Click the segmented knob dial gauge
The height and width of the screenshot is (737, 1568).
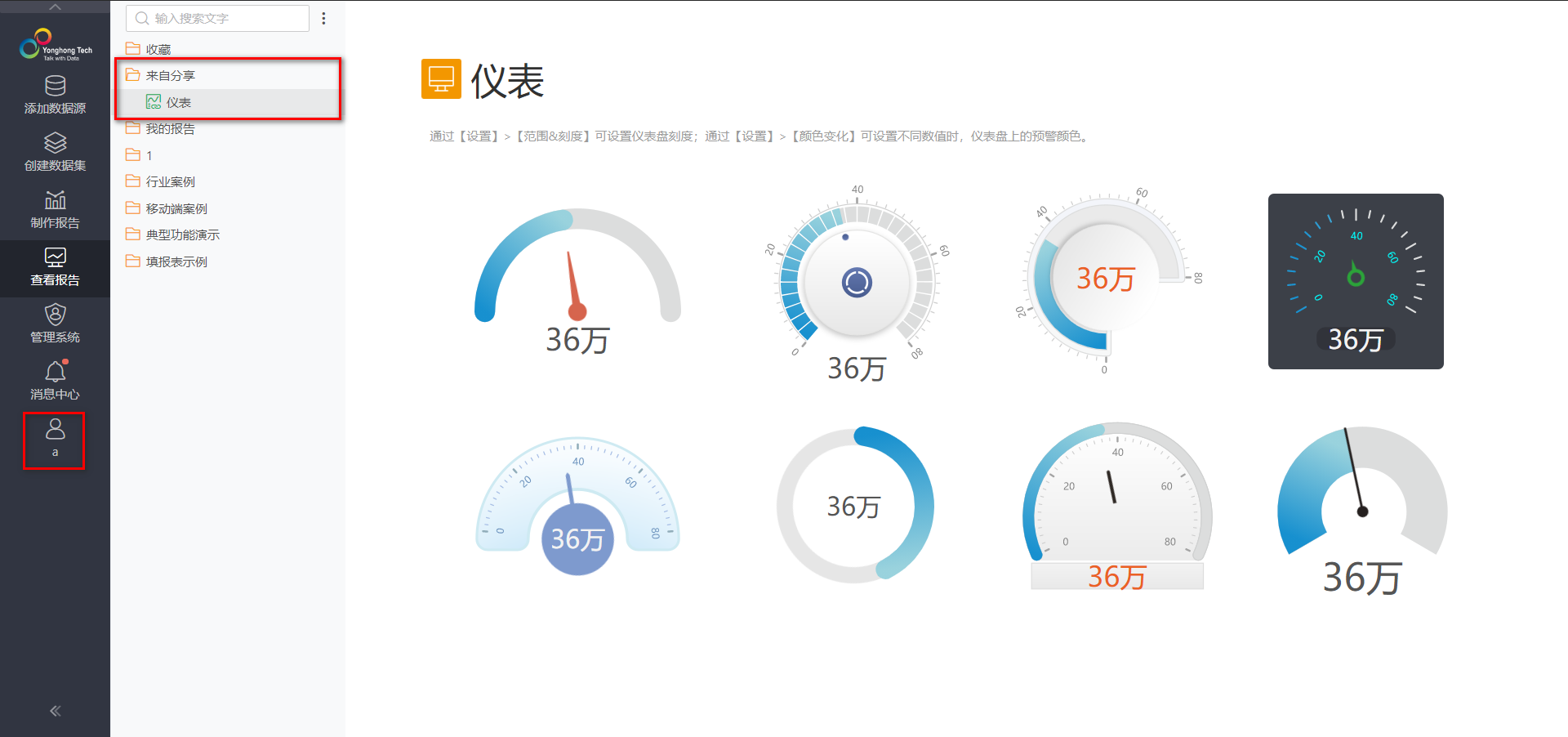[x=857, y=284]
